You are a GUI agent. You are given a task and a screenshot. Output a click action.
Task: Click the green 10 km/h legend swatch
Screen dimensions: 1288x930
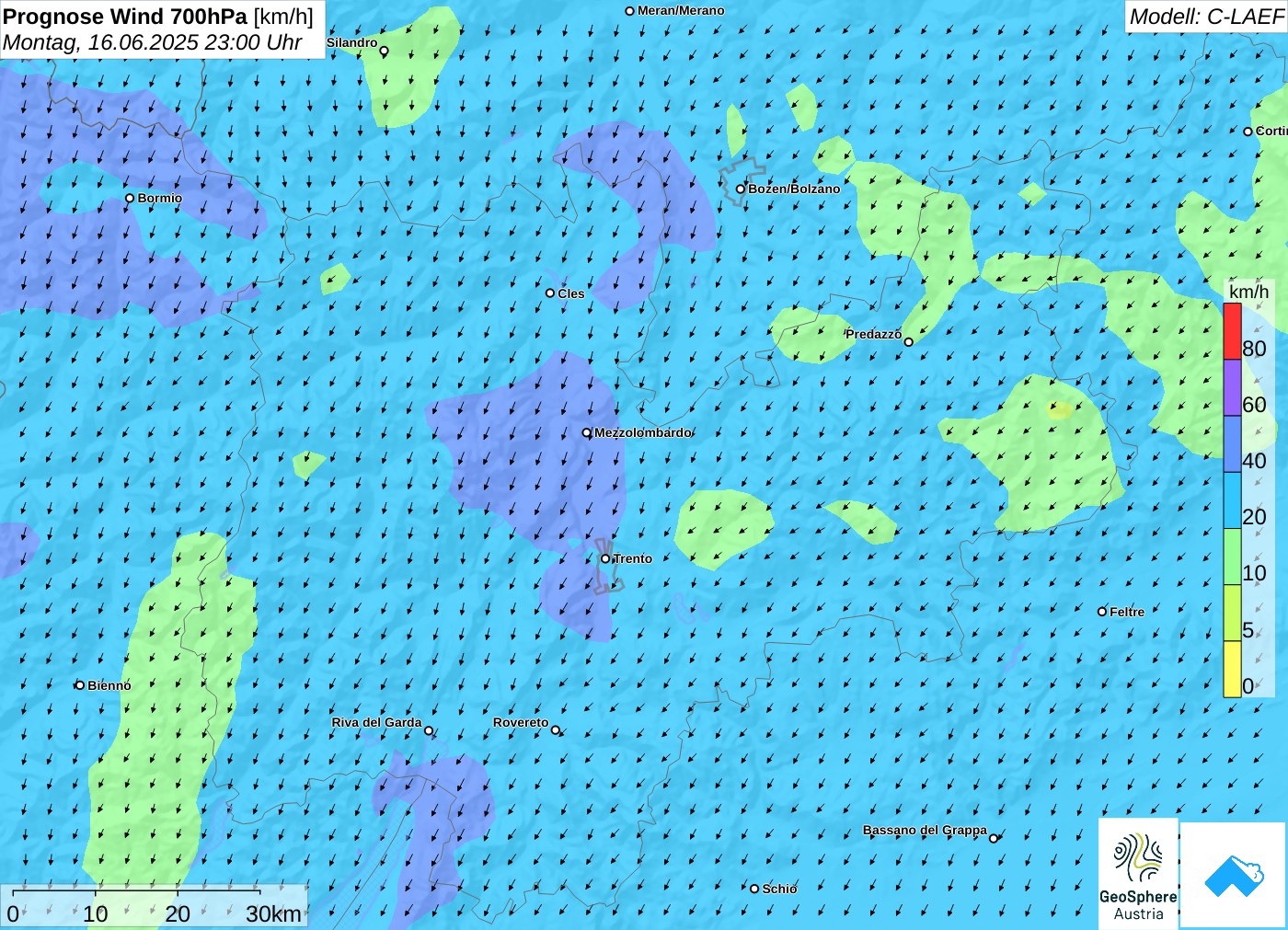tap(1232, 557)
